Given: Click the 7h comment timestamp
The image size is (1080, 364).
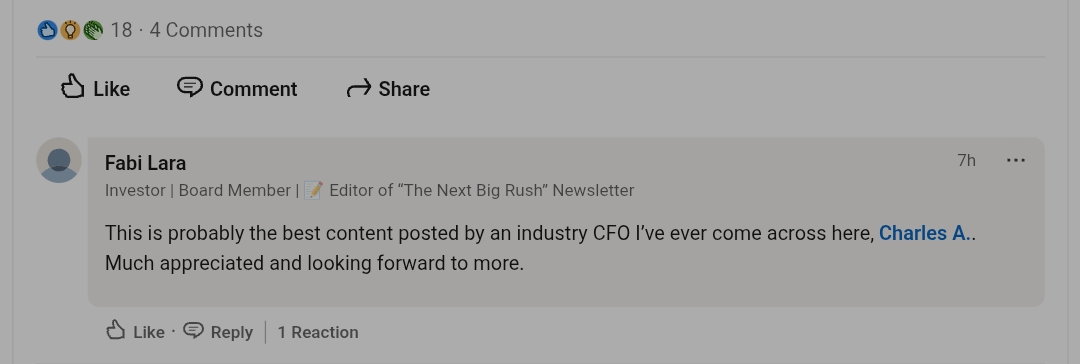Looking at the screenshot, I should (x=966, y=161).
